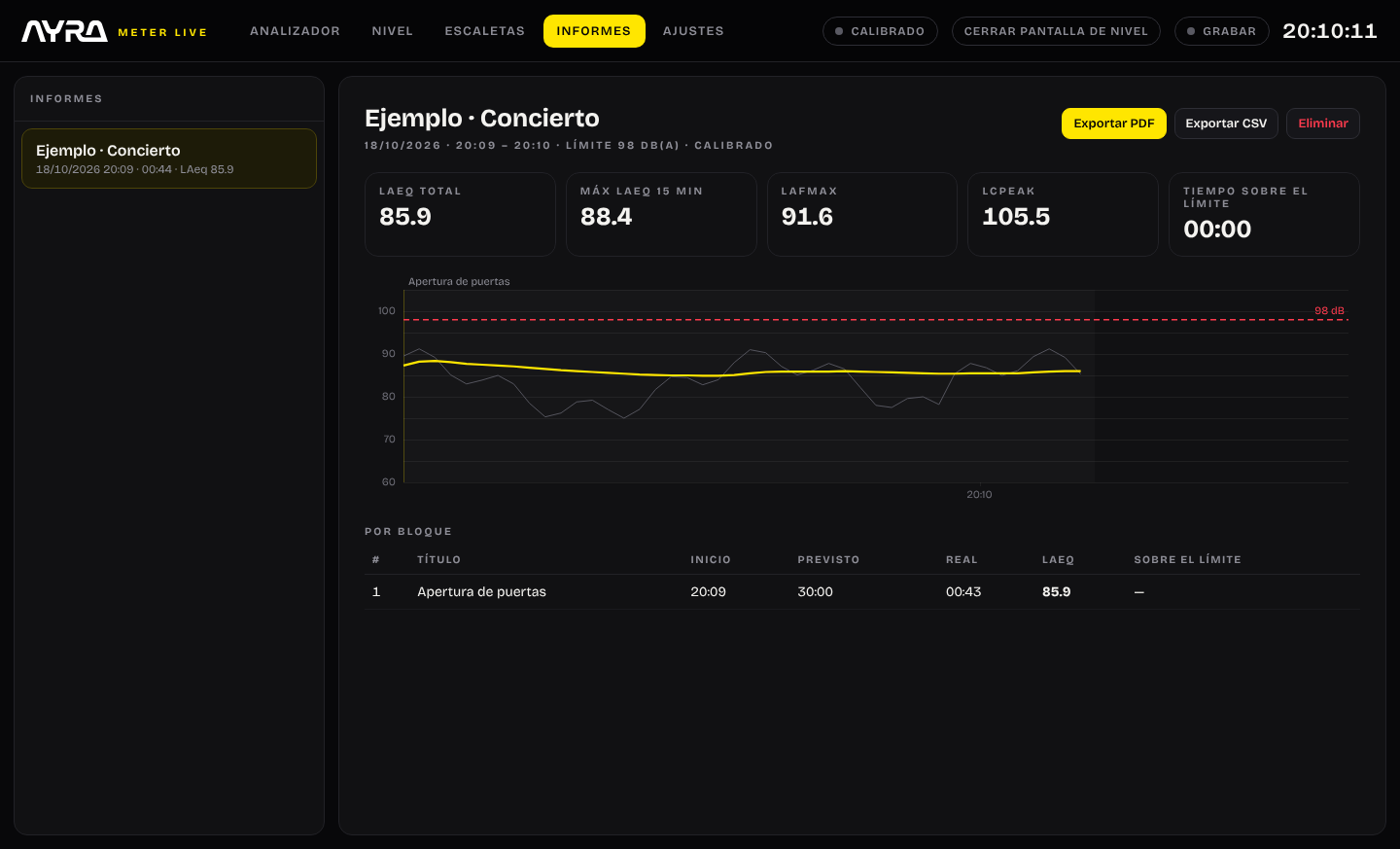Select the Informes tab
This screenshot has height=849, width=1400.
tap(594, 31)
